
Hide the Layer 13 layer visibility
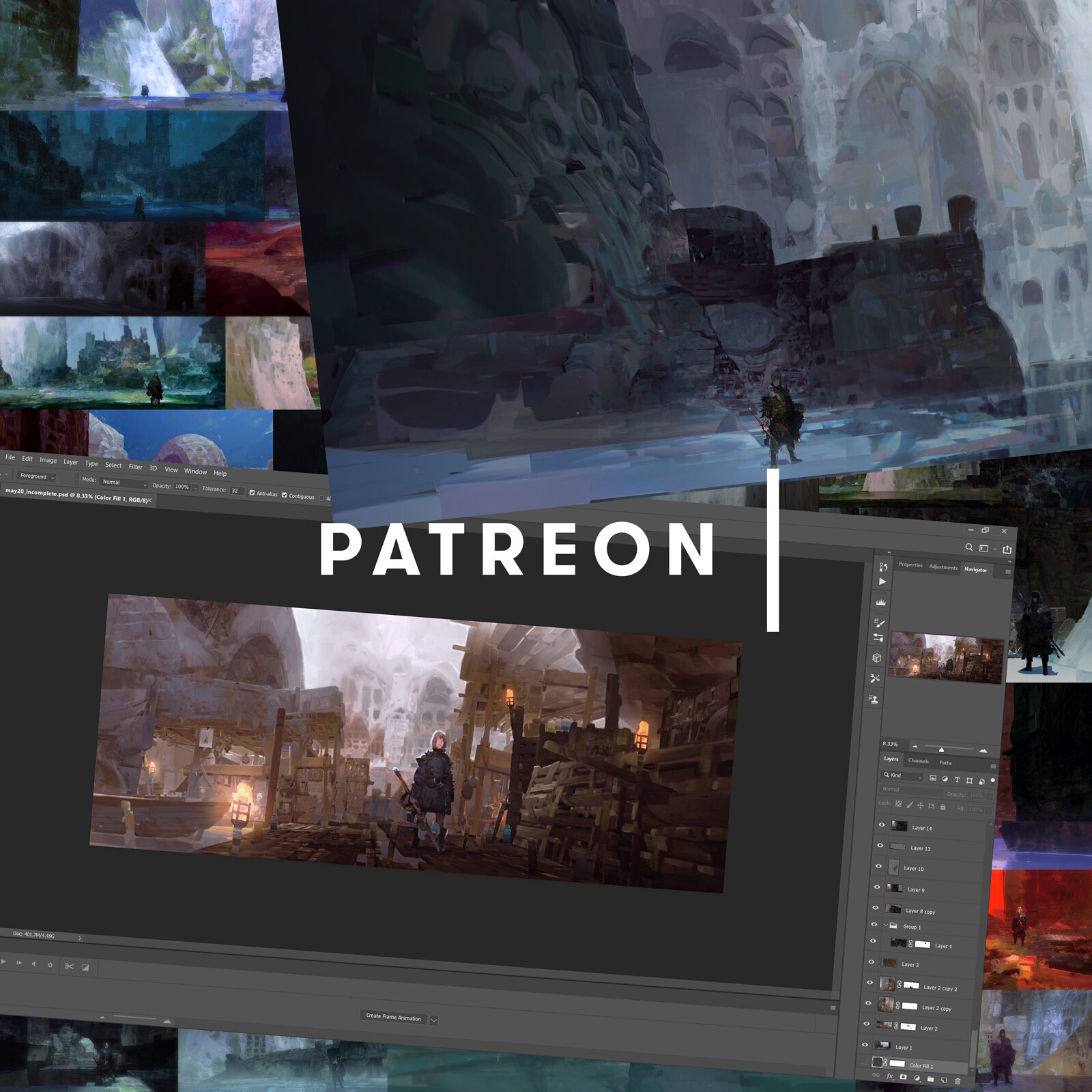880,846
